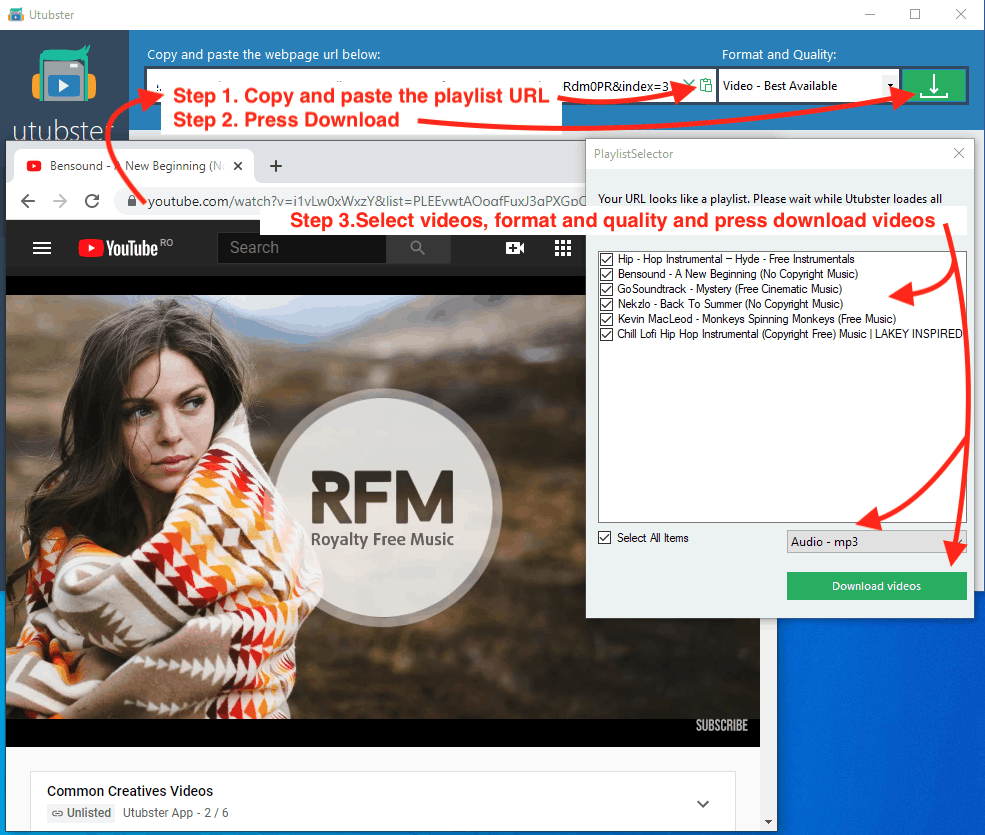Uncheck Bensound - A New Beginning item
985x835 pixels.
click(606, 274)
